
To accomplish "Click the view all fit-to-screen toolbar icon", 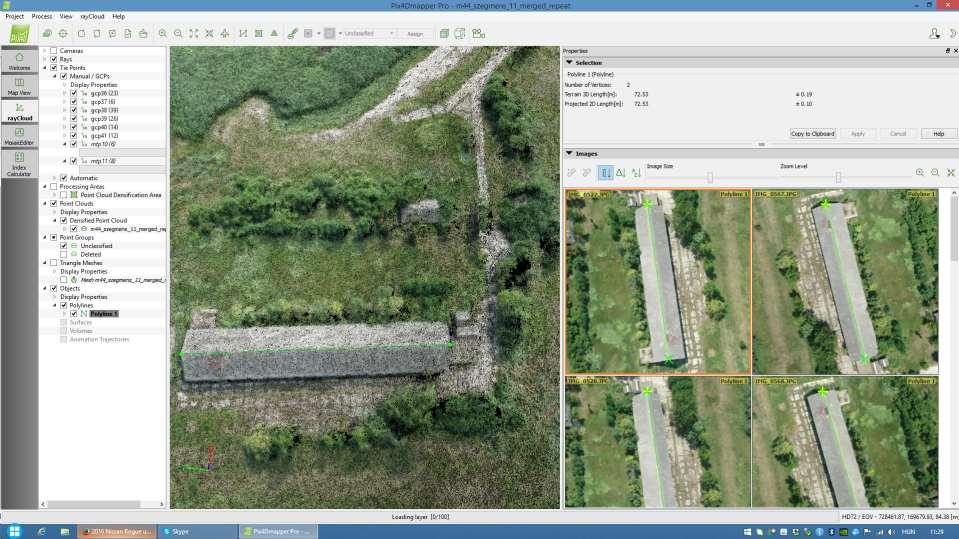I will pos(194,34).
